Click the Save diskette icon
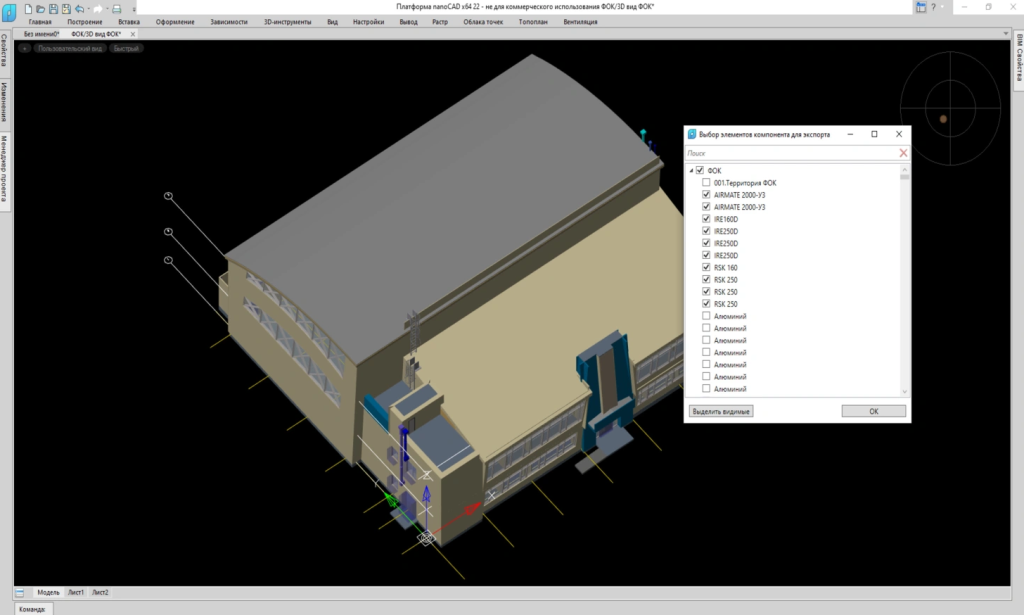The width and height of the screenshot is (1024, 615). click(55, 8)
